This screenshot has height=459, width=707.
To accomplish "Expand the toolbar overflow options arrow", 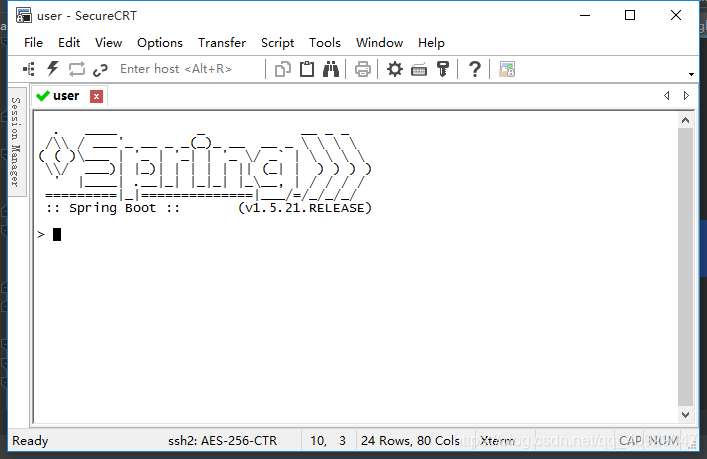I will pyautogui.click(x=691, y=74).
